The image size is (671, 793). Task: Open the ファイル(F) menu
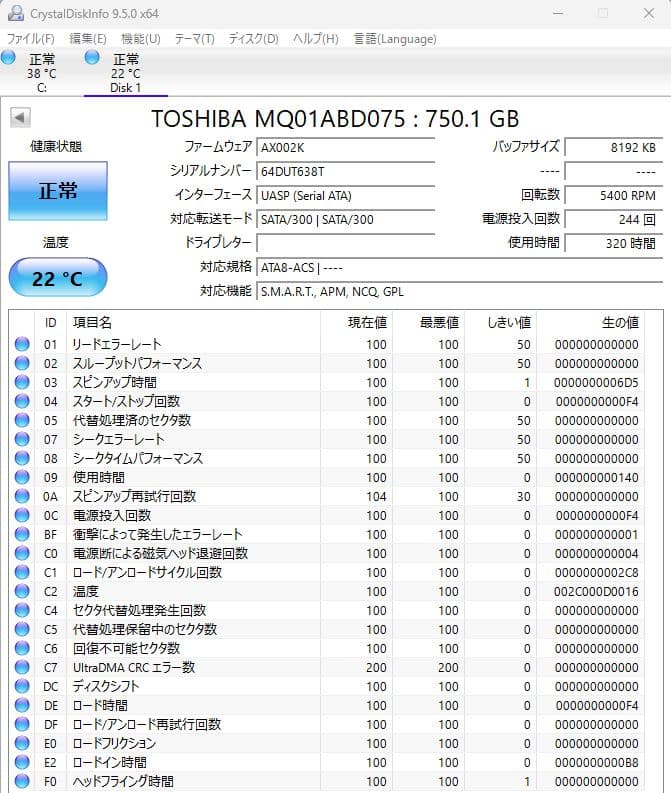pyautogui.click(x=31, y=39)
